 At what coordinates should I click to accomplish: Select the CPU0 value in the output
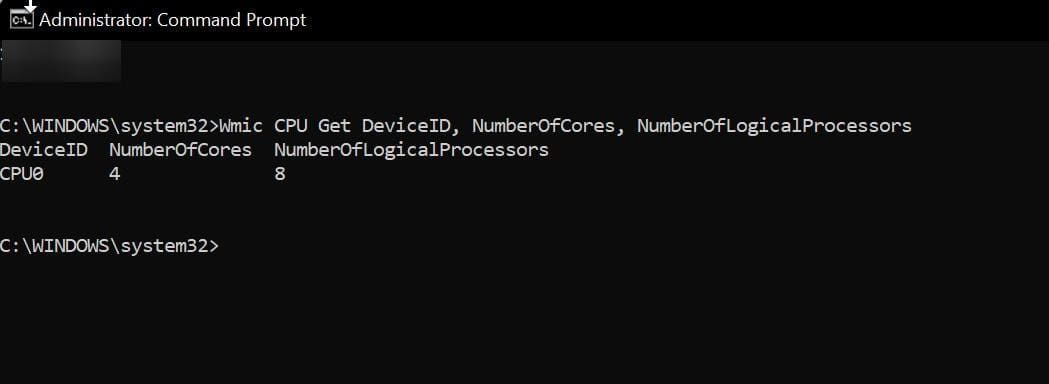[x=21, y=174]
